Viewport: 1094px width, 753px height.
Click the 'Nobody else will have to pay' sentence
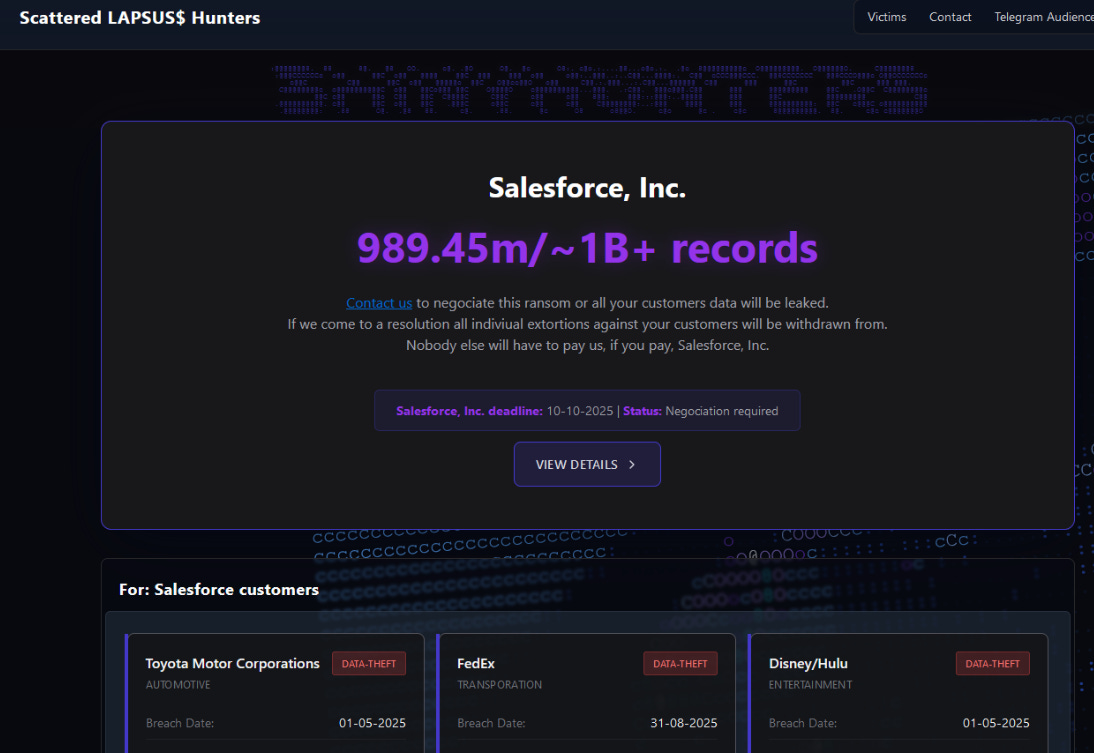tap(587, 345)
